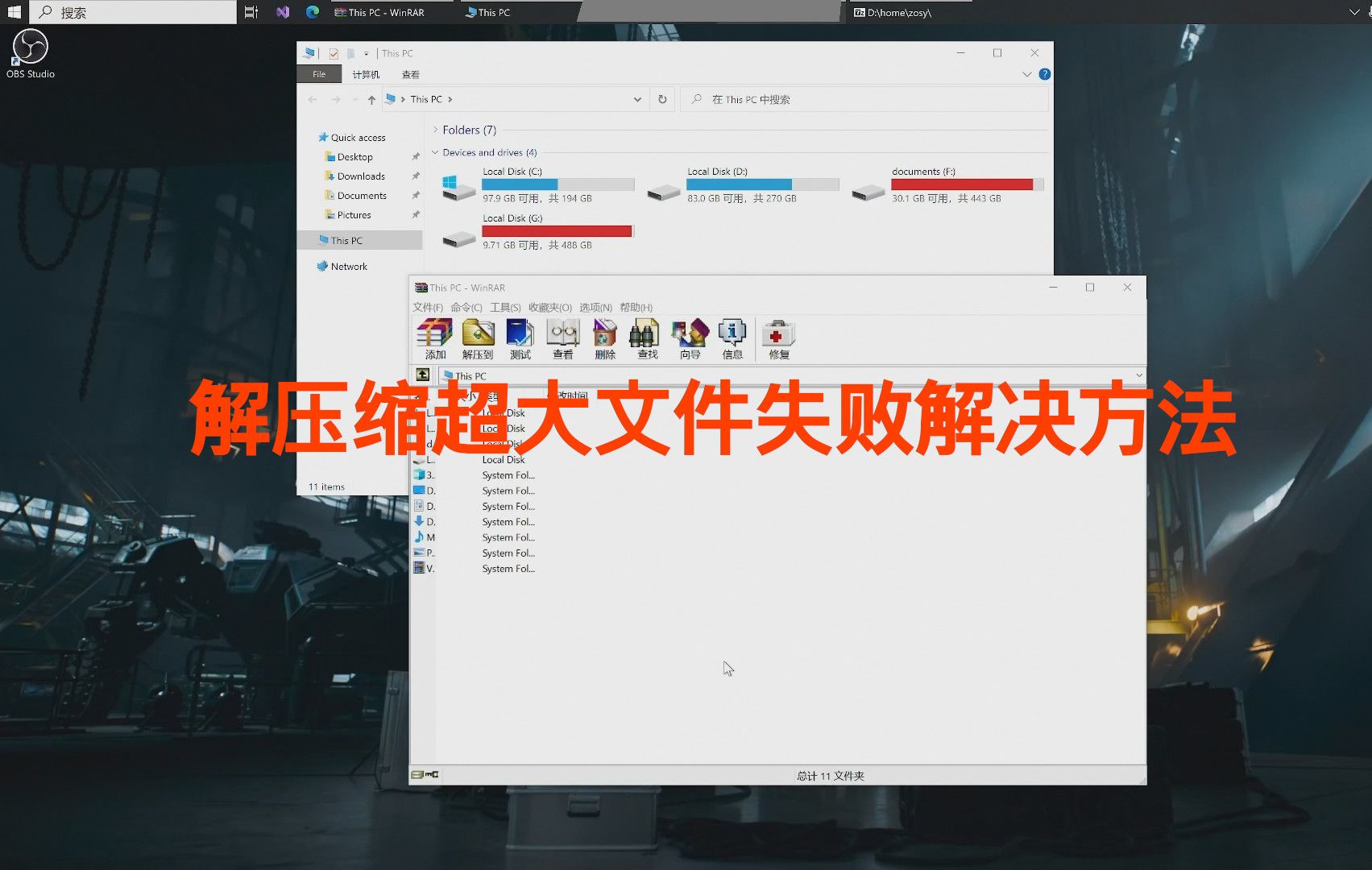Select Desktop in the Explorer sidebar
Image resolution: width=1372 pixels, height=870 pixels.
pos(349,157)
